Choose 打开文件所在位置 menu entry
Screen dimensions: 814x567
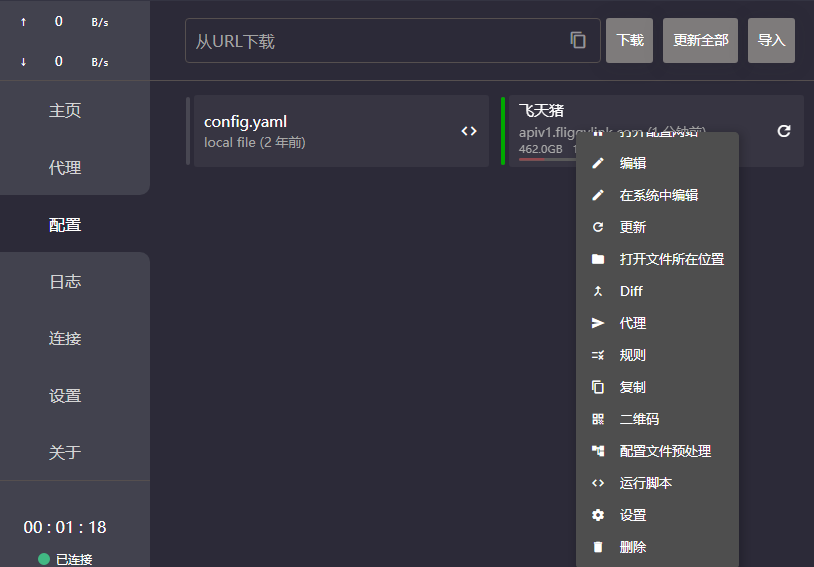pos(657,259)
